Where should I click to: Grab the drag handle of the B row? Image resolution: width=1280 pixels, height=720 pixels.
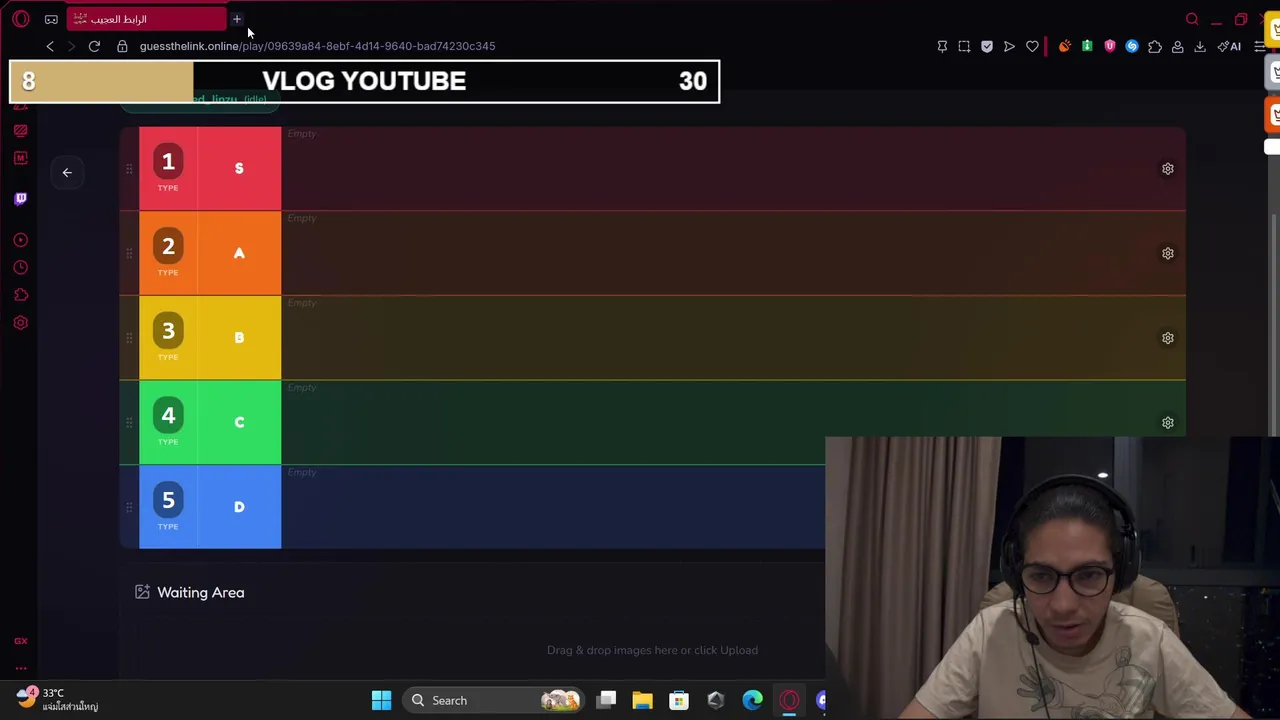[129, 338]
